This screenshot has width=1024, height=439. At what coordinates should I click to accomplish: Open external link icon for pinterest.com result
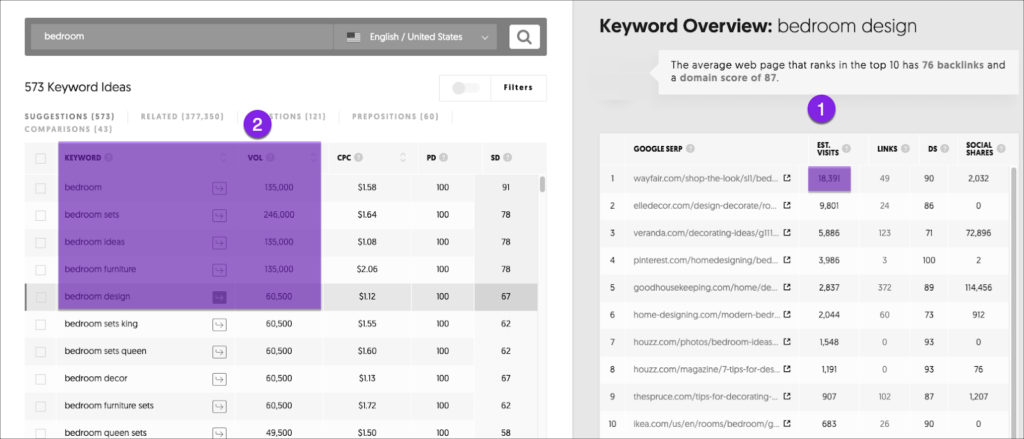[x=786, y=261]
